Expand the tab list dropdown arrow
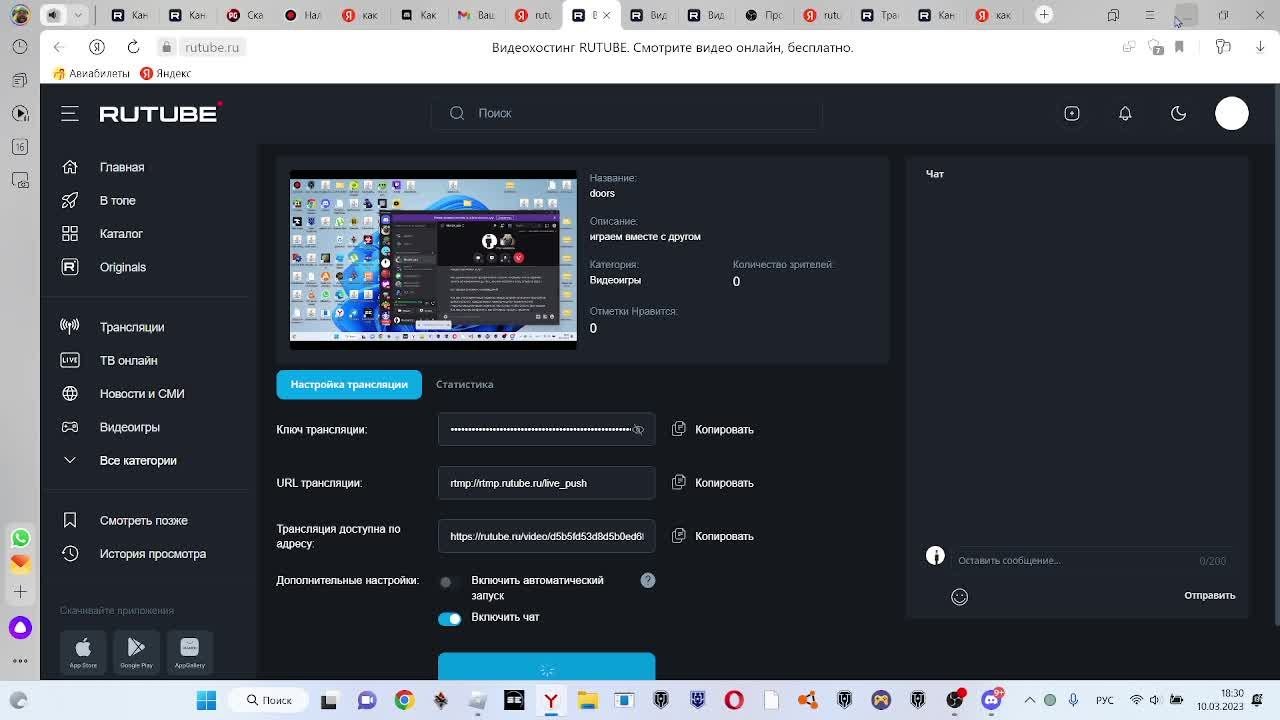 pos(78,15)
